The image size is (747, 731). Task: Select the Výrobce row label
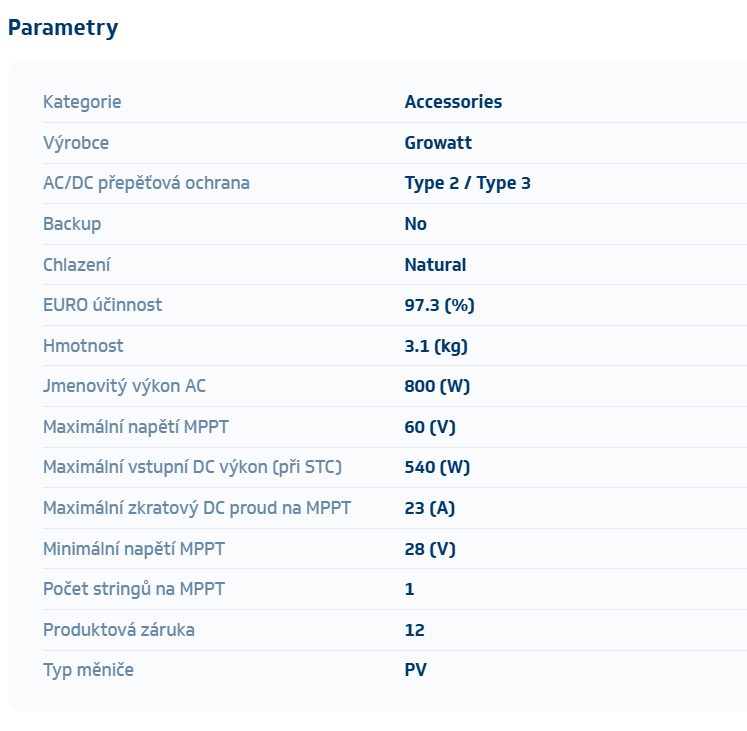[x=76, y=143]
